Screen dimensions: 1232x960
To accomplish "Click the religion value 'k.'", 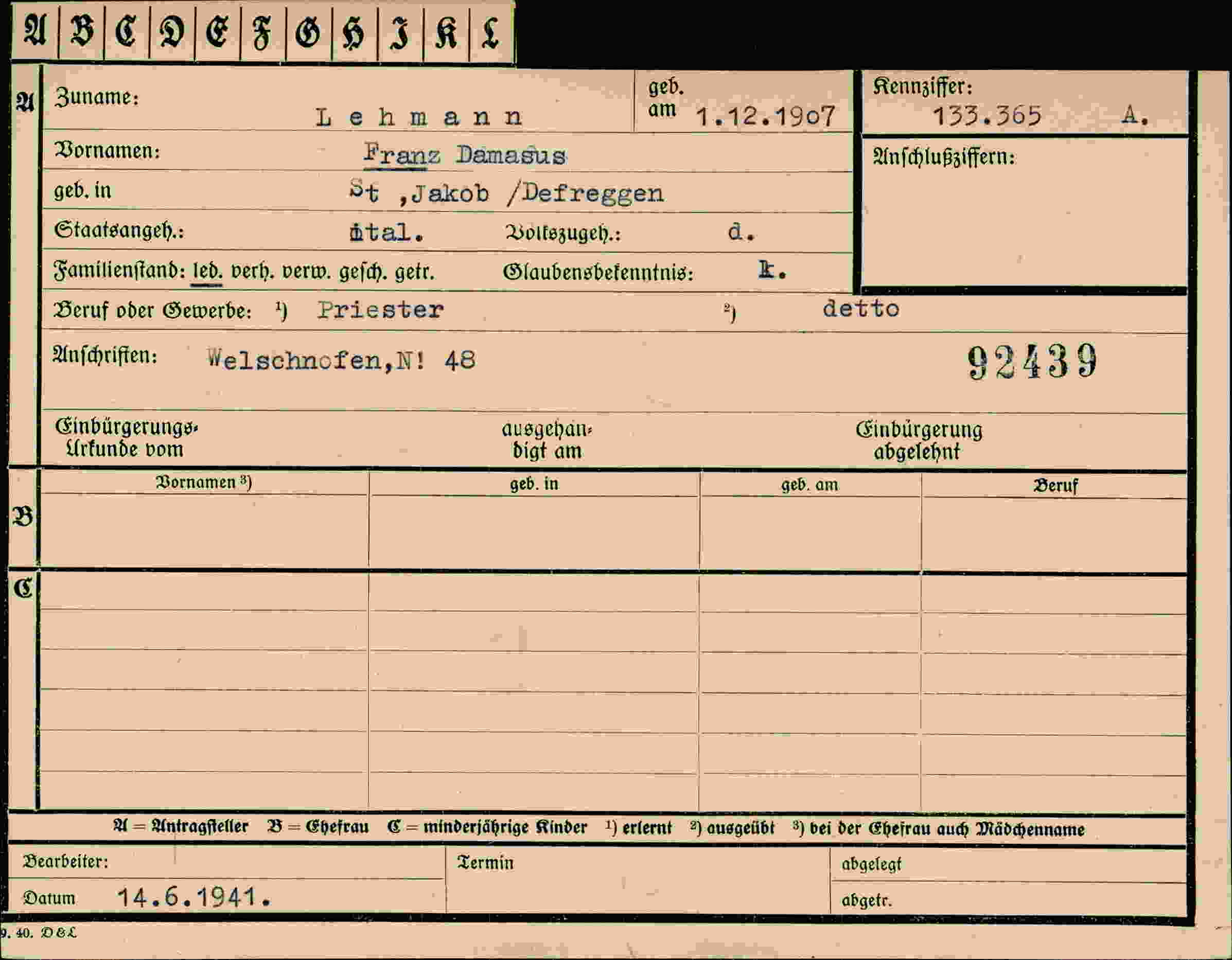I will pos(772,271).
